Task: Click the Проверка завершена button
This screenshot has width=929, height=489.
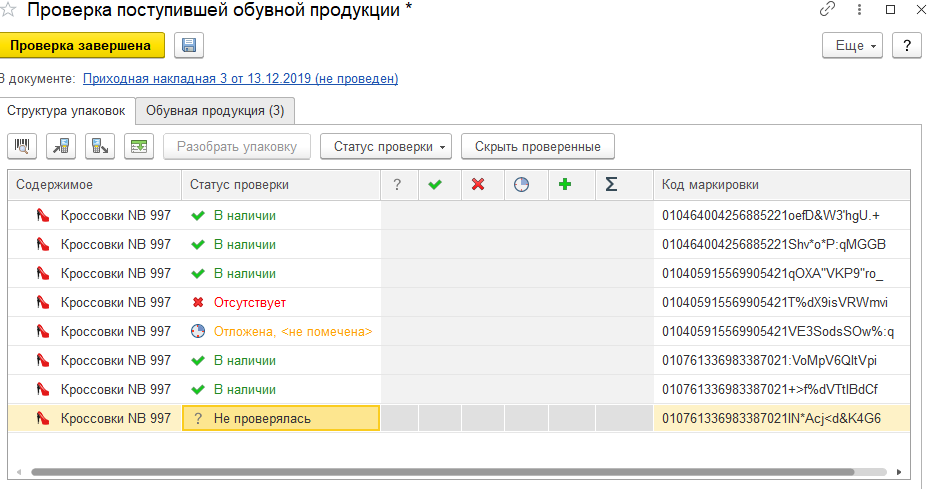Action: pyautogui.click(x=81, y=46)
